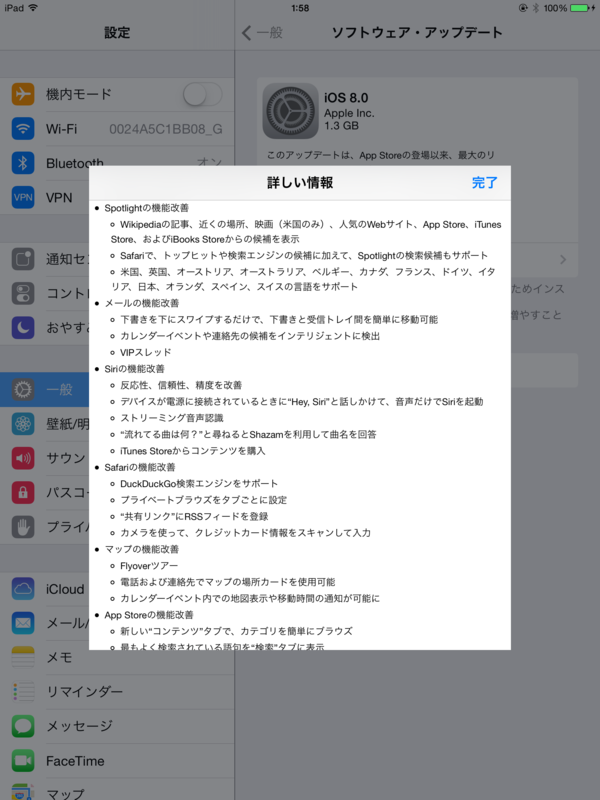This screenshot has width=600, height=800.
Task: Open the プライバシー hand icon
Action: tap(23, 527)
